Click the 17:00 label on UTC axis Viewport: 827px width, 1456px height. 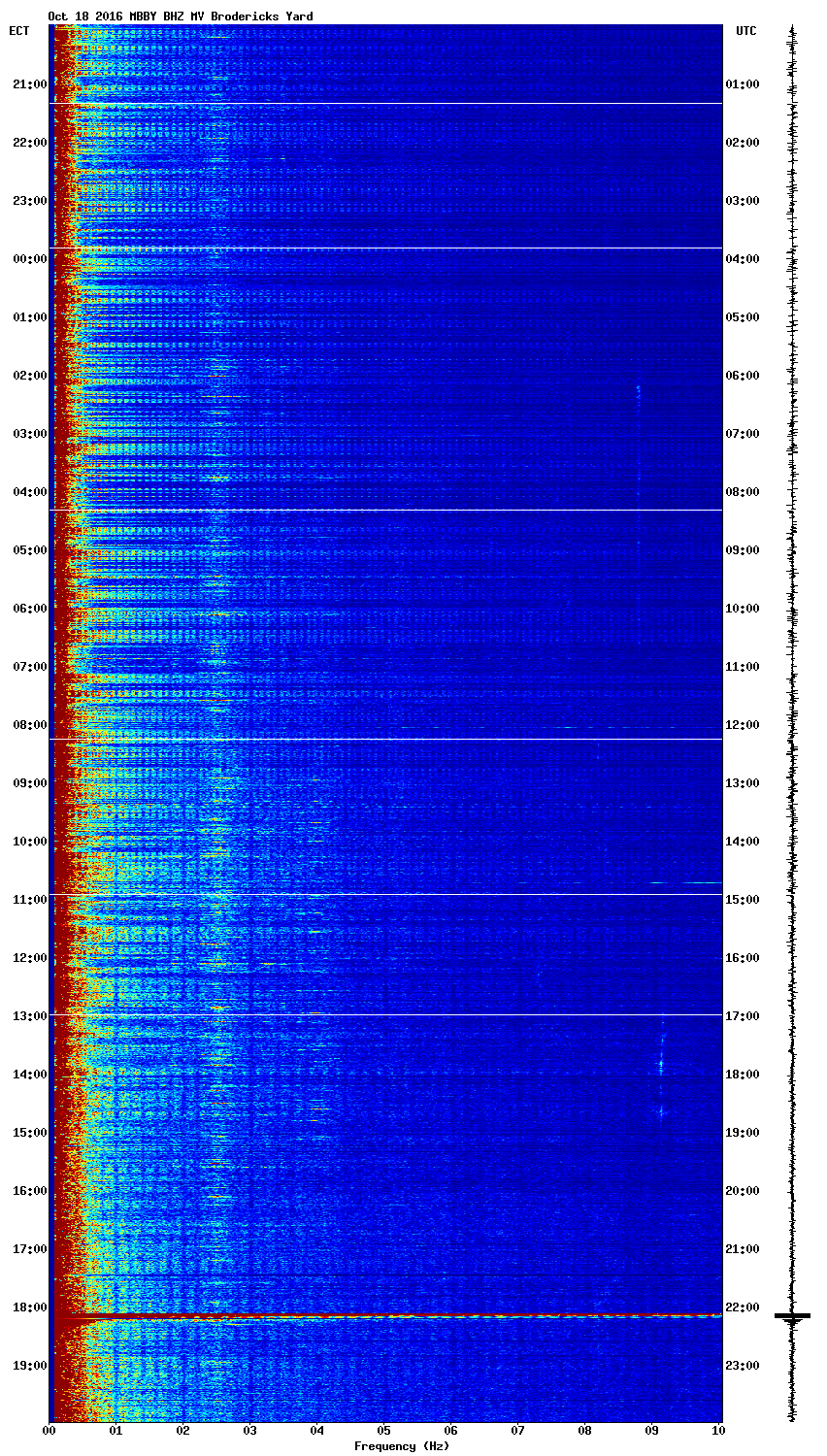pos(743,1016)
